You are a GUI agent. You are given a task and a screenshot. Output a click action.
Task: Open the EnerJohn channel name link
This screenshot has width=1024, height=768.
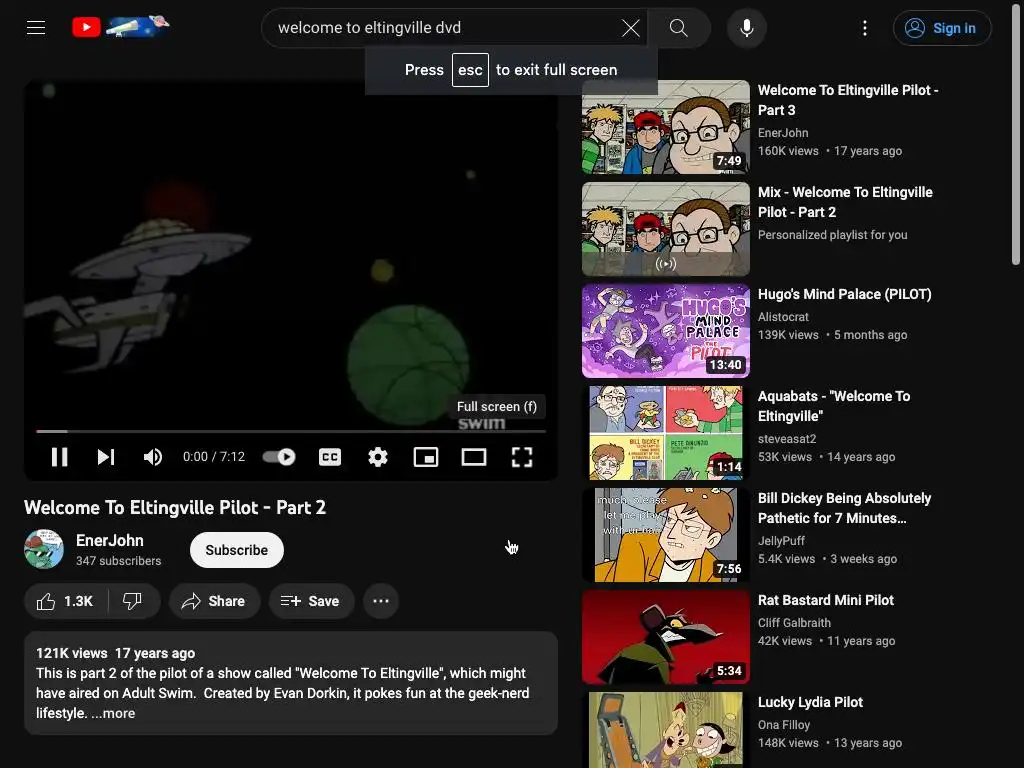(110, 540)
